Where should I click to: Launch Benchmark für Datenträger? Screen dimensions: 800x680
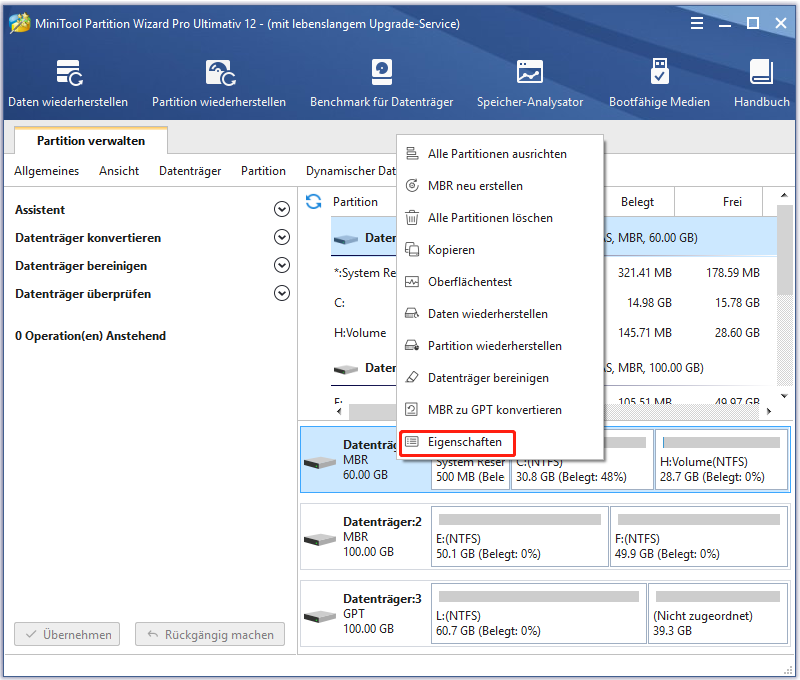coord(381,83)
